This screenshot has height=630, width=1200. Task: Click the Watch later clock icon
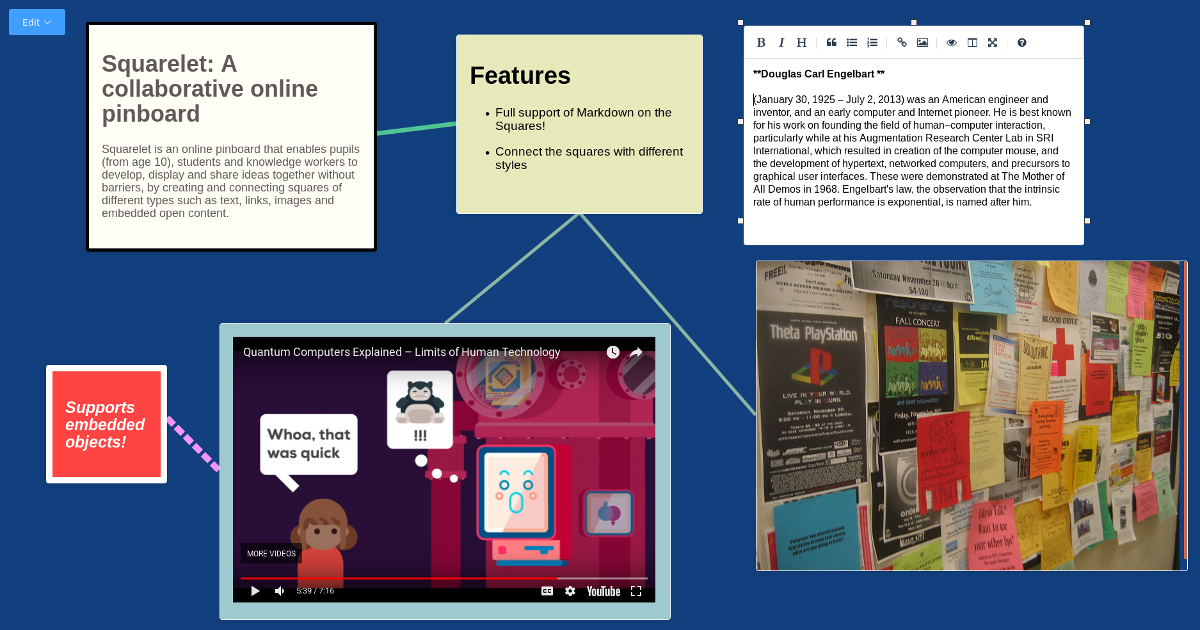[613, 352]
